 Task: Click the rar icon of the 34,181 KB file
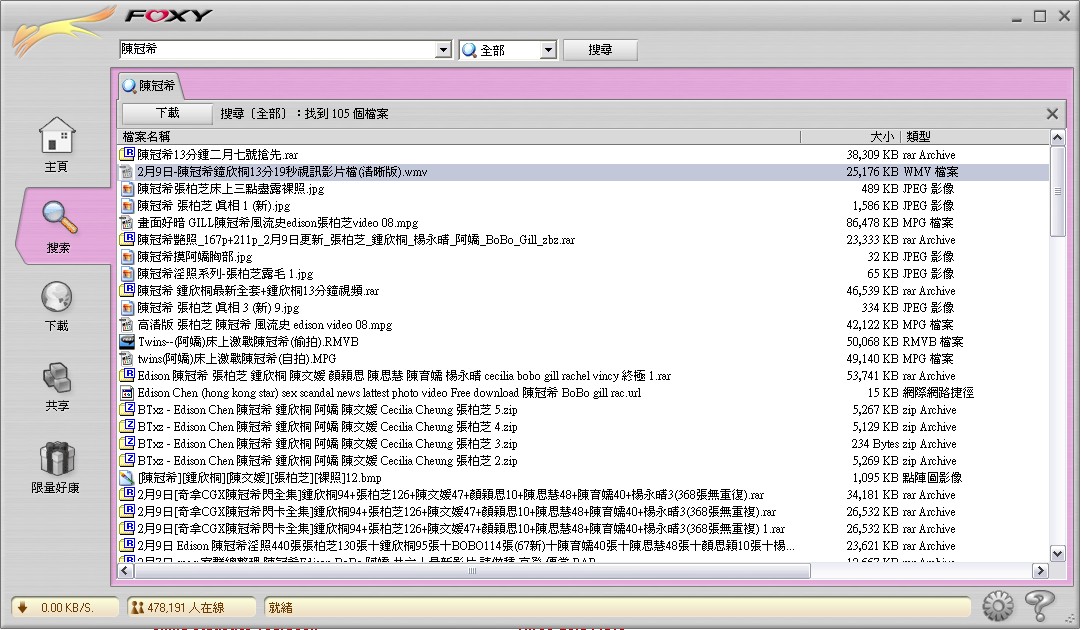click(127, 495)
